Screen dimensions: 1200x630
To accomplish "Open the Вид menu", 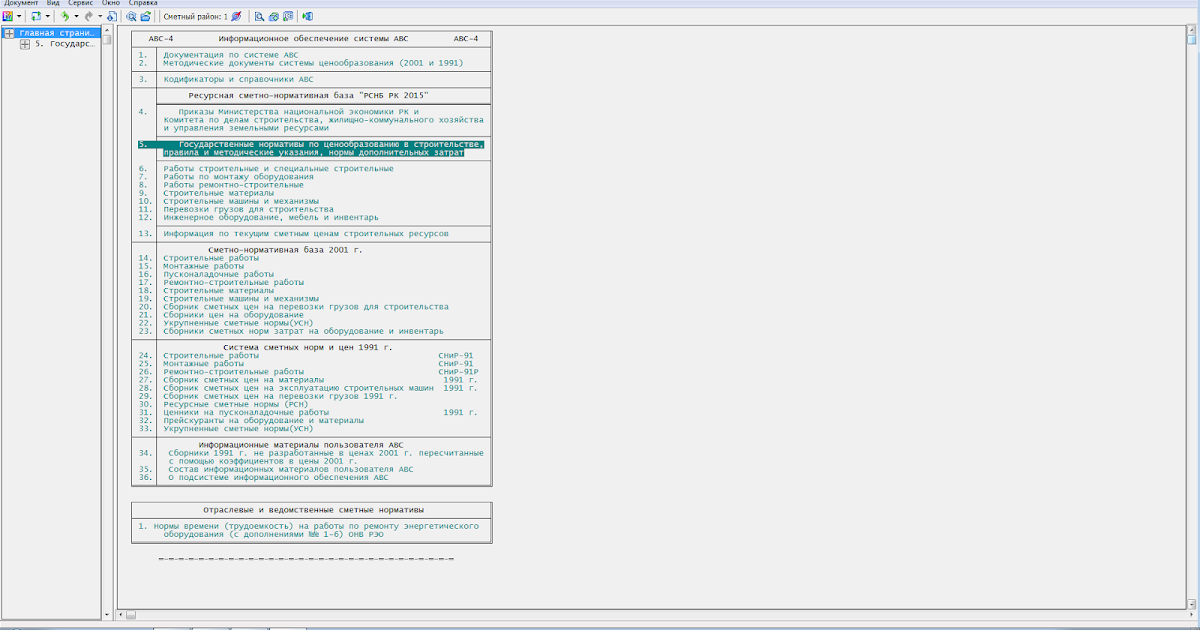I will 53,3.
